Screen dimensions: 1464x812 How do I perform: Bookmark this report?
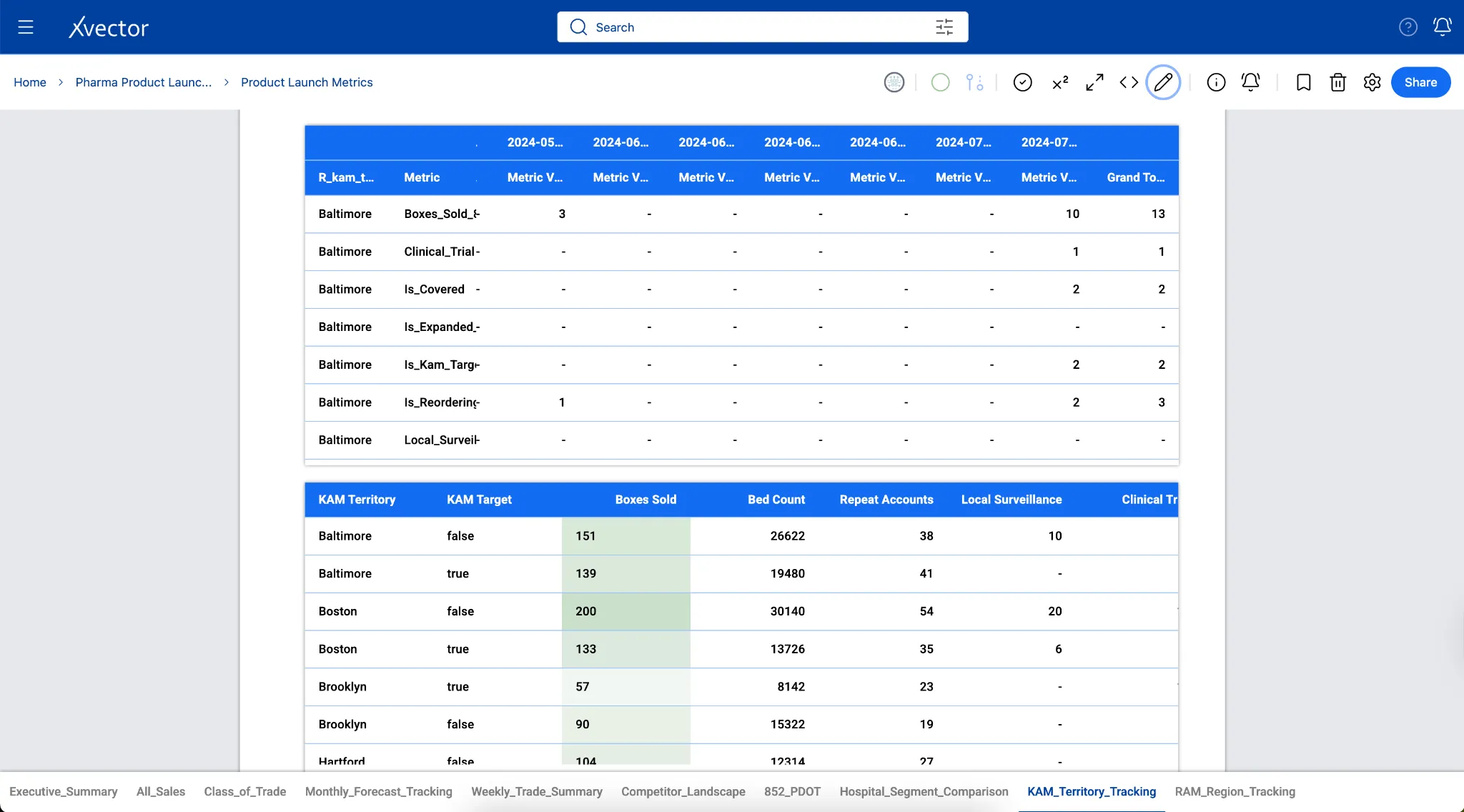coord(1303,82)
